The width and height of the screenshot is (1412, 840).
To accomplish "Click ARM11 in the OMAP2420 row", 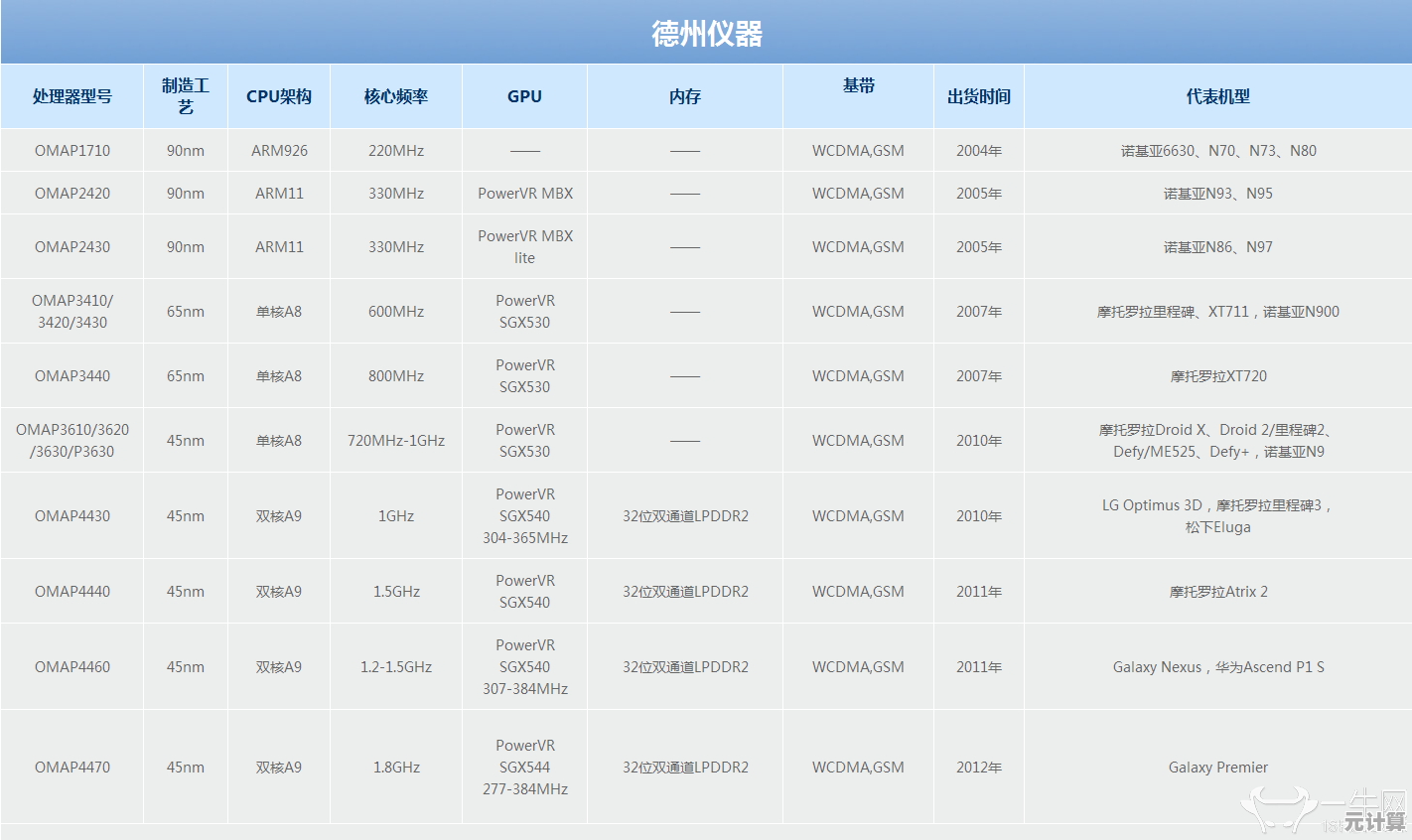I will (279, 194).
